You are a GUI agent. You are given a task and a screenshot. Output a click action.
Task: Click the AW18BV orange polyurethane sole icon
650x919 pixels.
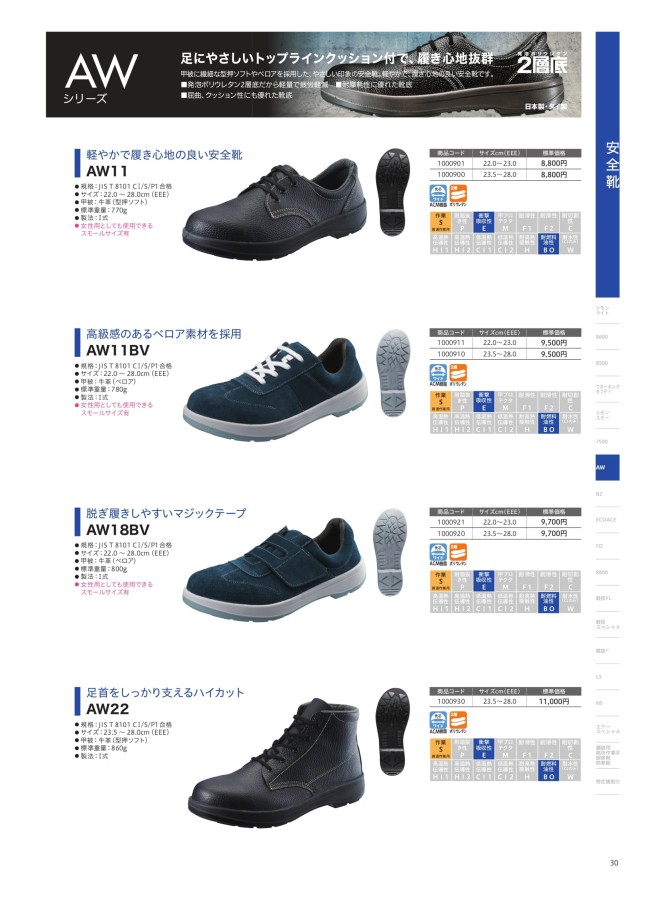click(458, 554)
